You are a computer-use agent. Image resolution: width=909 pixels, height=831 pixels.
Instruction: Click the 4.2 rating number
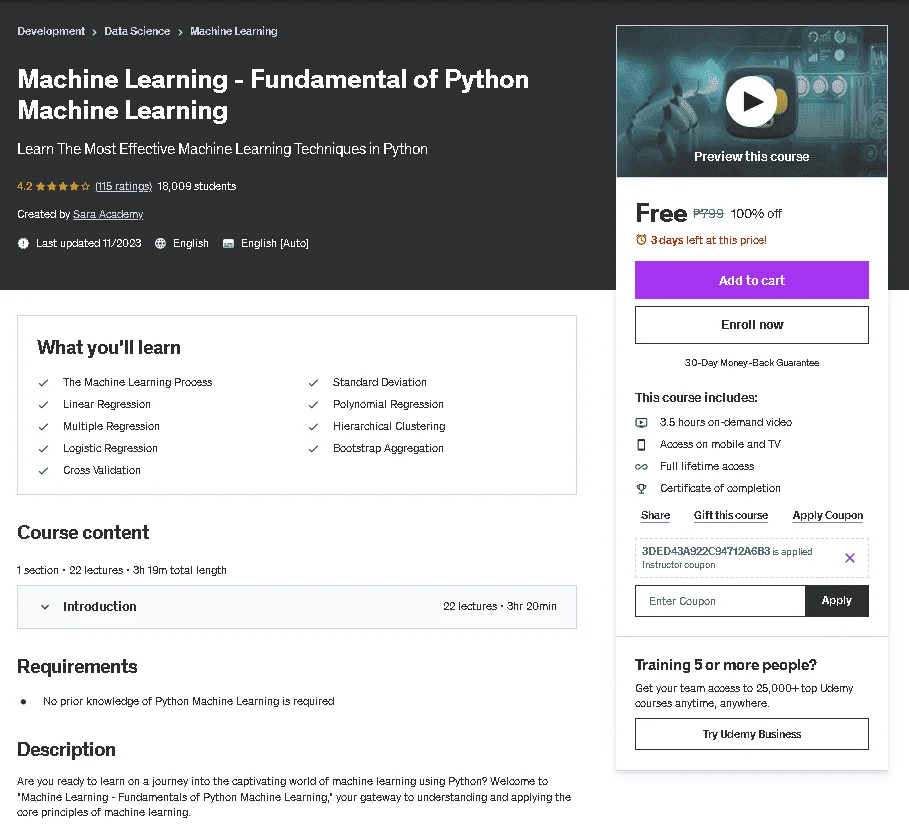(25, 186)
